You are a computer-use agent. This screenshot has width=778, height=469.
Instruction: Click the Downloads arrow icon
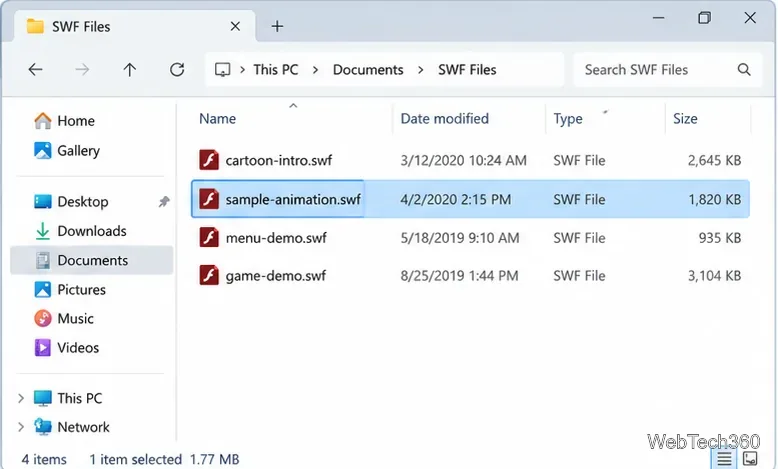click(x=43, y=231)
